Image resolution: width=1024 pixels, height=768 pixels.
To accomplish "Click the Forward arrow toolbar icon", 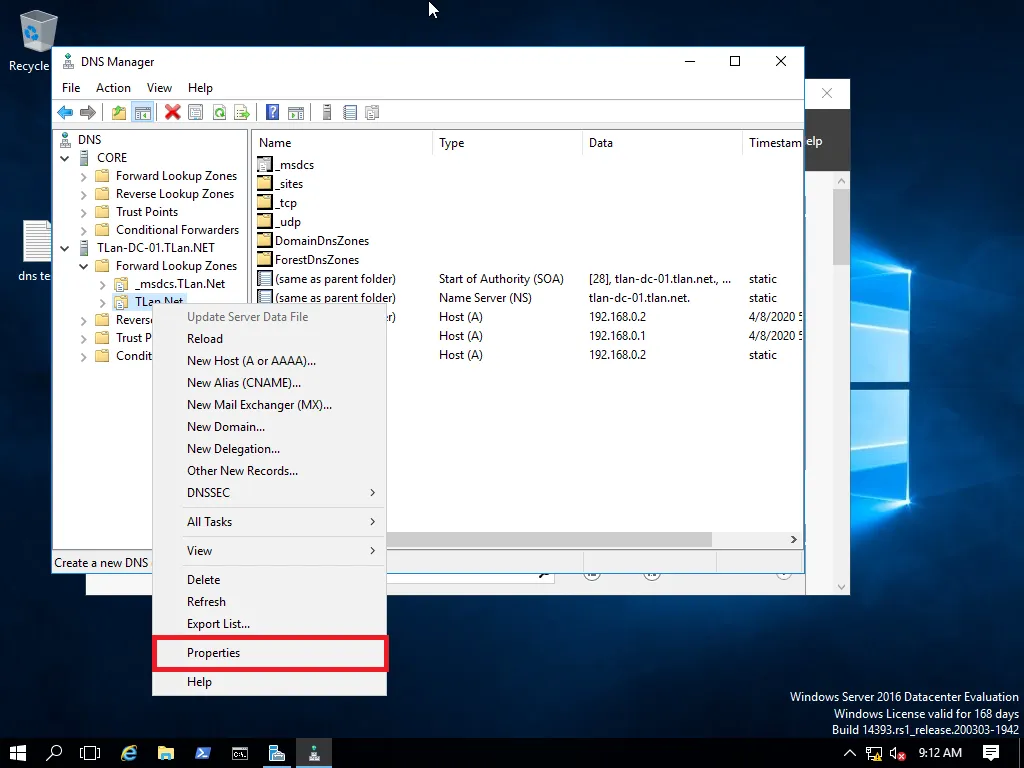I will (88, 112).
